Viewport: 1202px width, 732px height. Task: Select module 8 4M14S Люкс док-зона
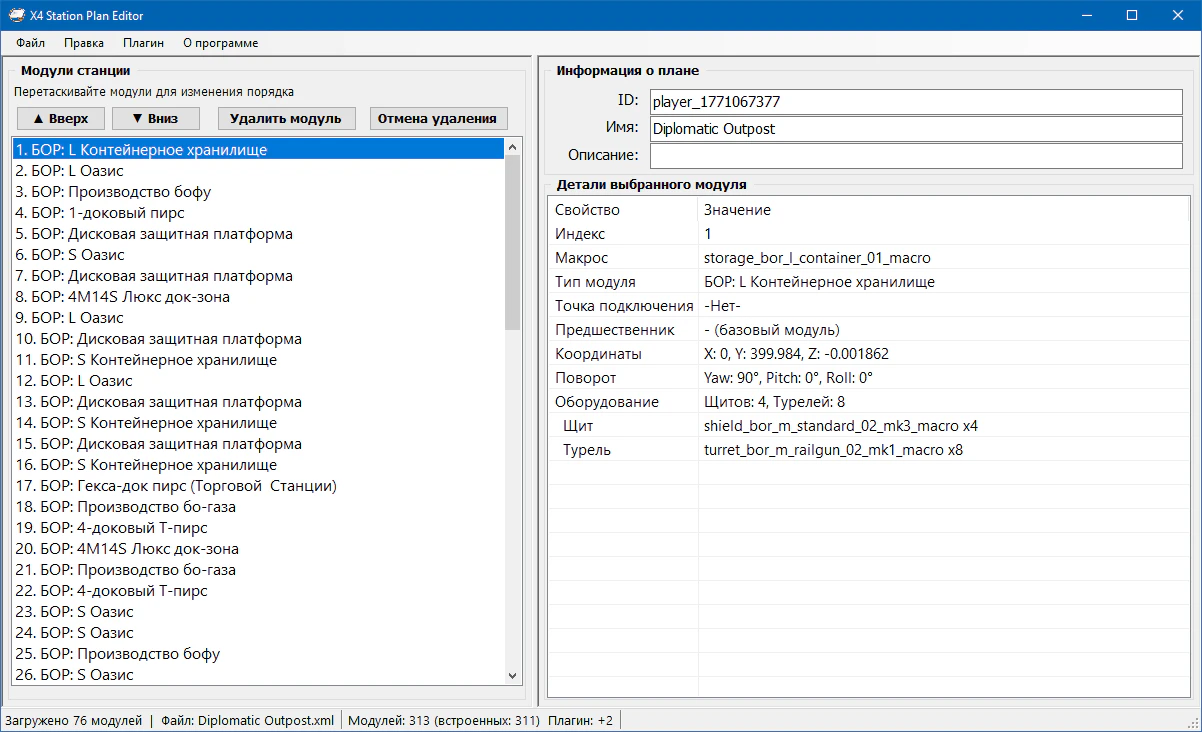coord(122,297)
